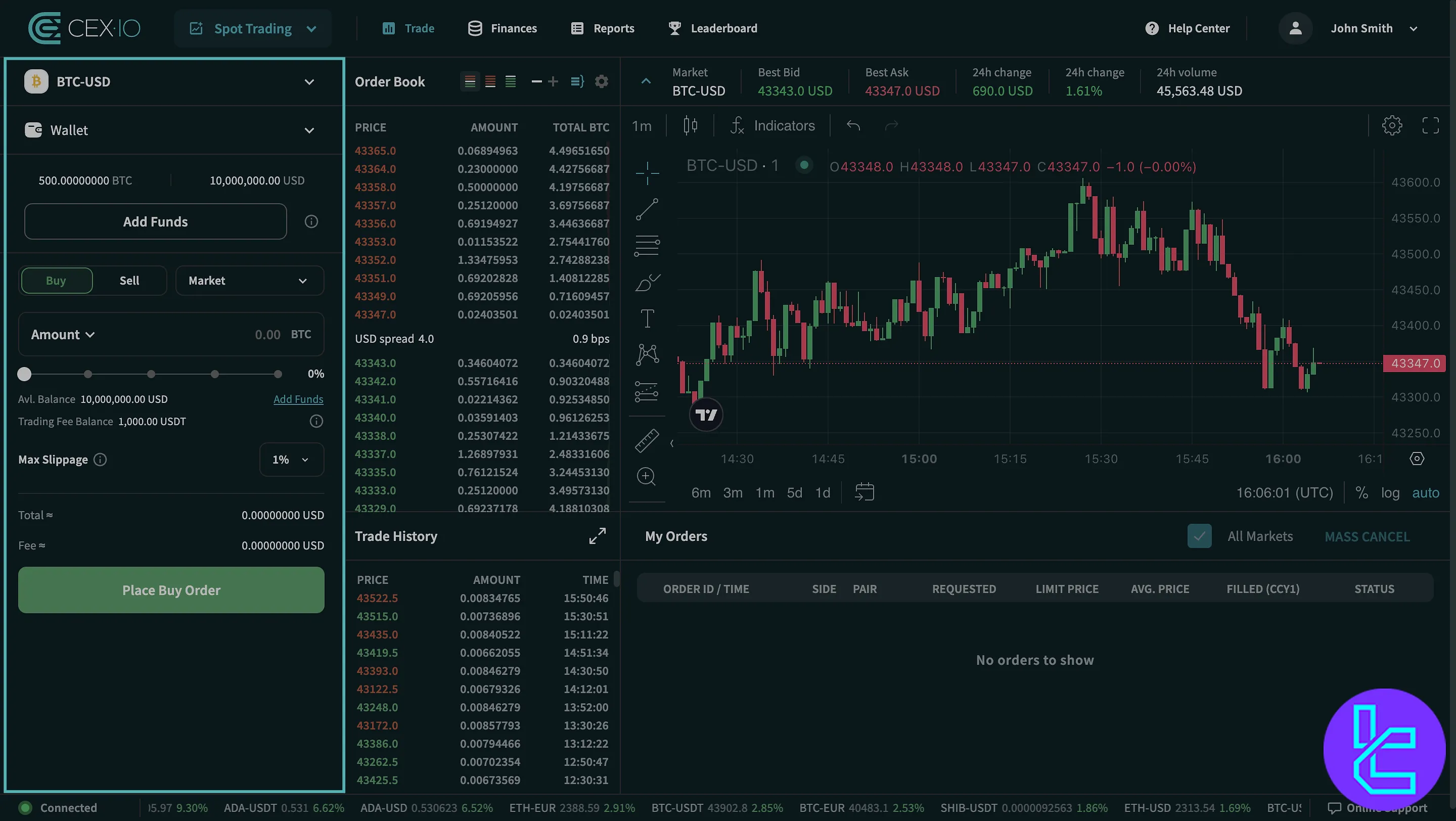Open the Spot Trading dropdown
1456x821 pixels.
tap(253, 28)
